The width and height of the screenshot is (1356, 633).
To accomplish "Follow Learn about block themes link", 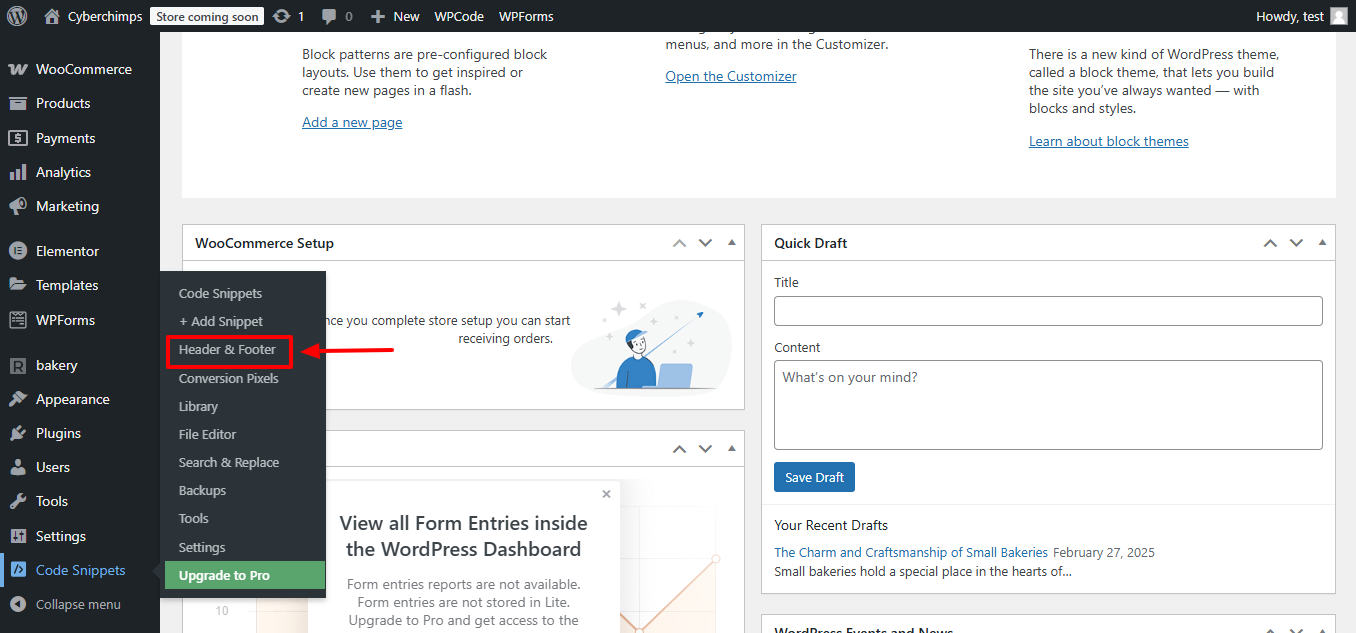I will (1109, 141).
